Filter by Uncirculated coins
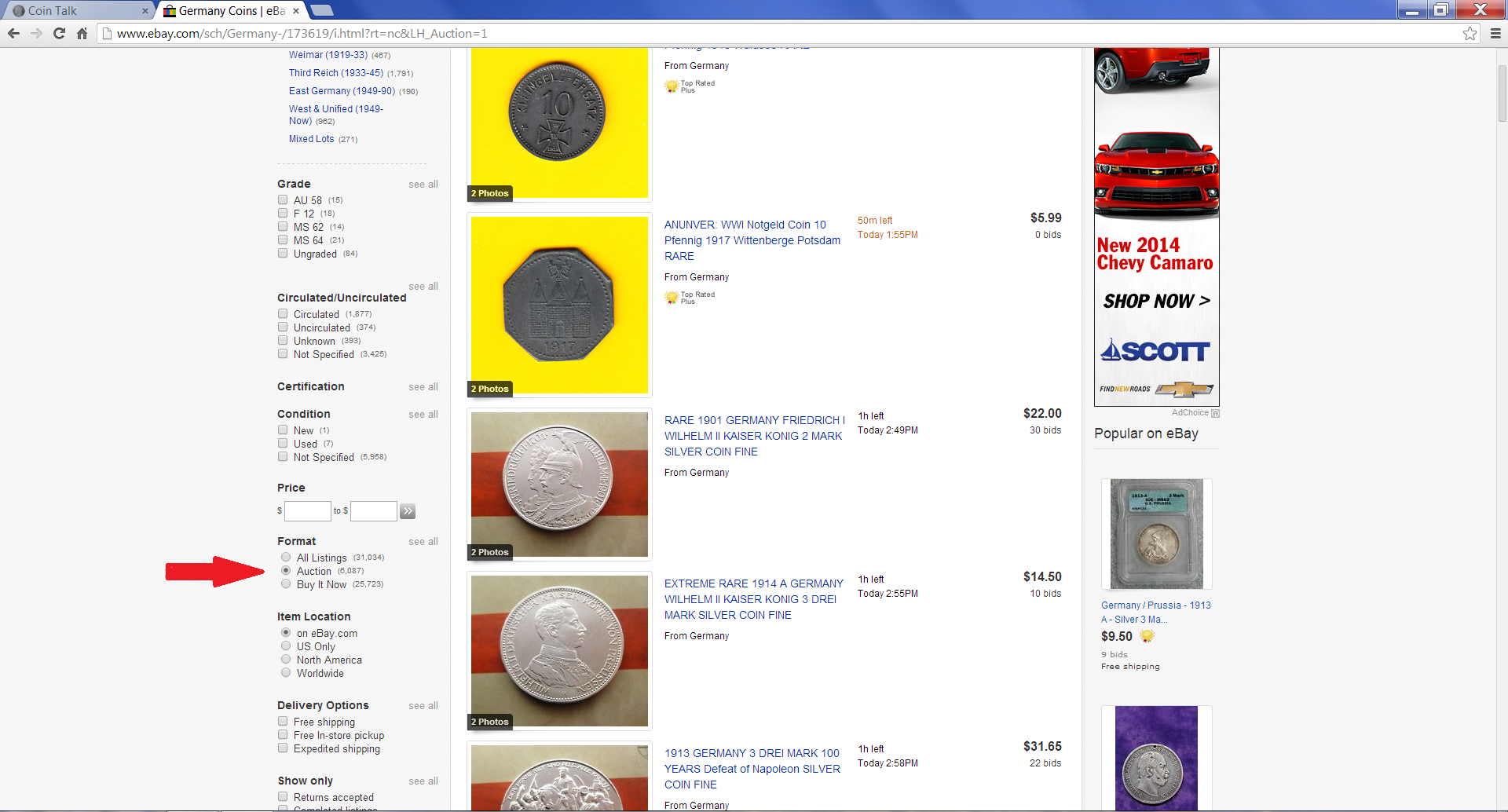Image resolution: width=1508 pixels, height=812 pixels. 283,327
